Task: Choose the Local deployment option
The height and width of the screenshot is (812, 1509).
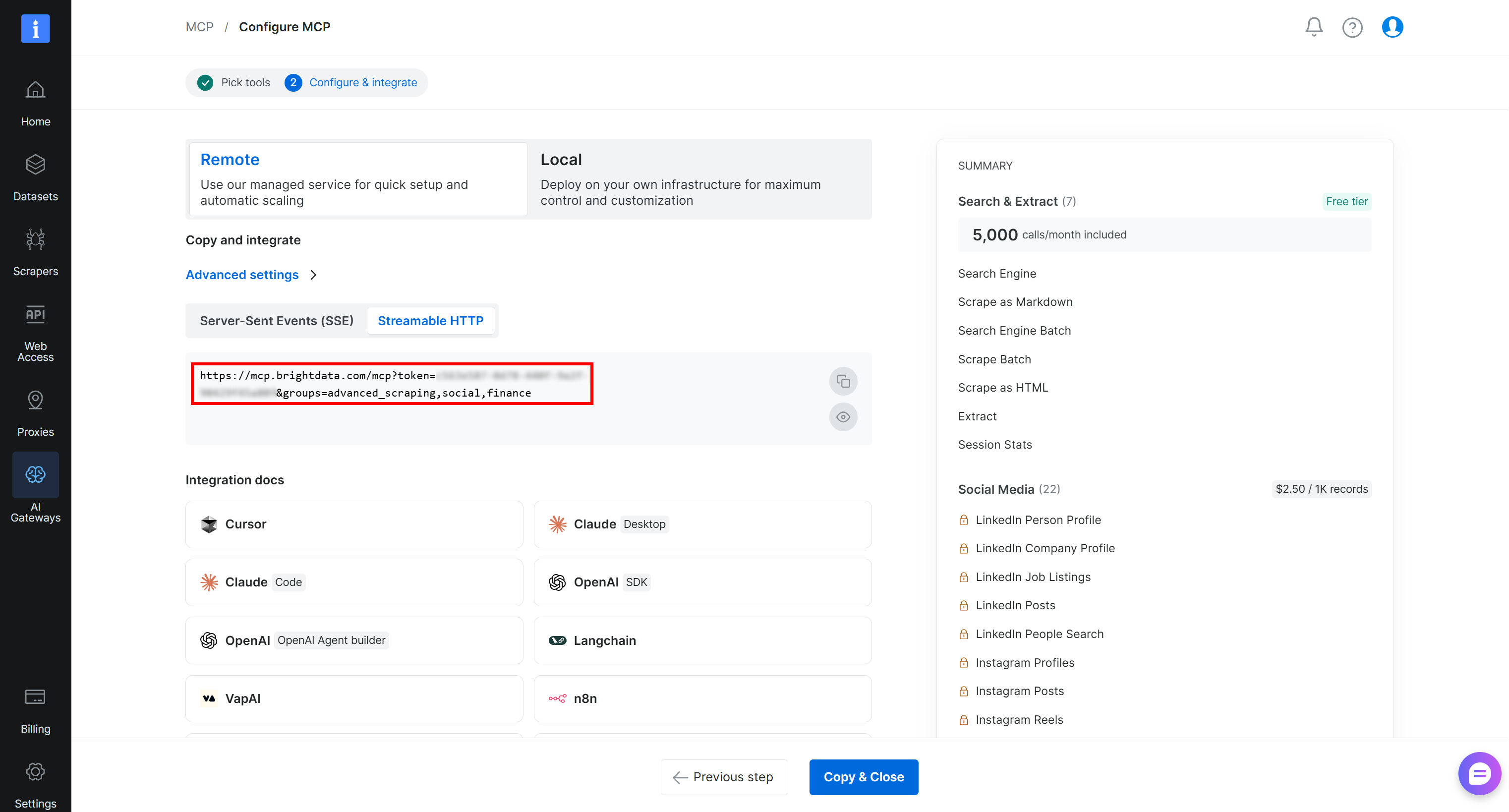Action: pyautogui.click(x=699, y=179)
